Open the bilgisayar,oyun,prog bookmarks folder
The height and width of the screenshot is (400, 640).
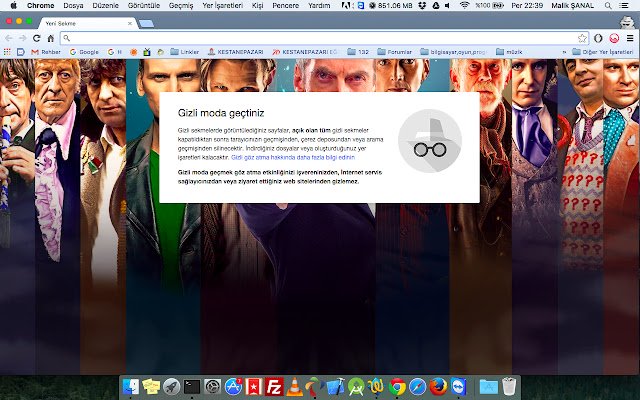pyautogui.click(x=453, y=52)
